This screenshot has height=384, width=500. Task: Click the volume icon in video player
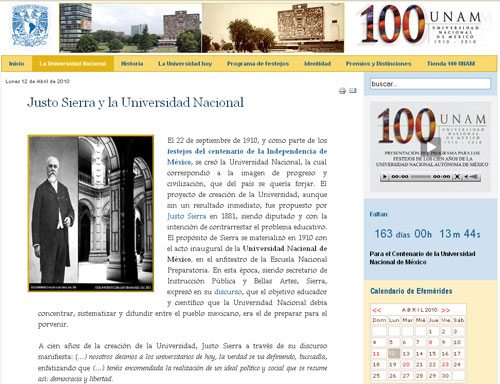click(471, 176)
